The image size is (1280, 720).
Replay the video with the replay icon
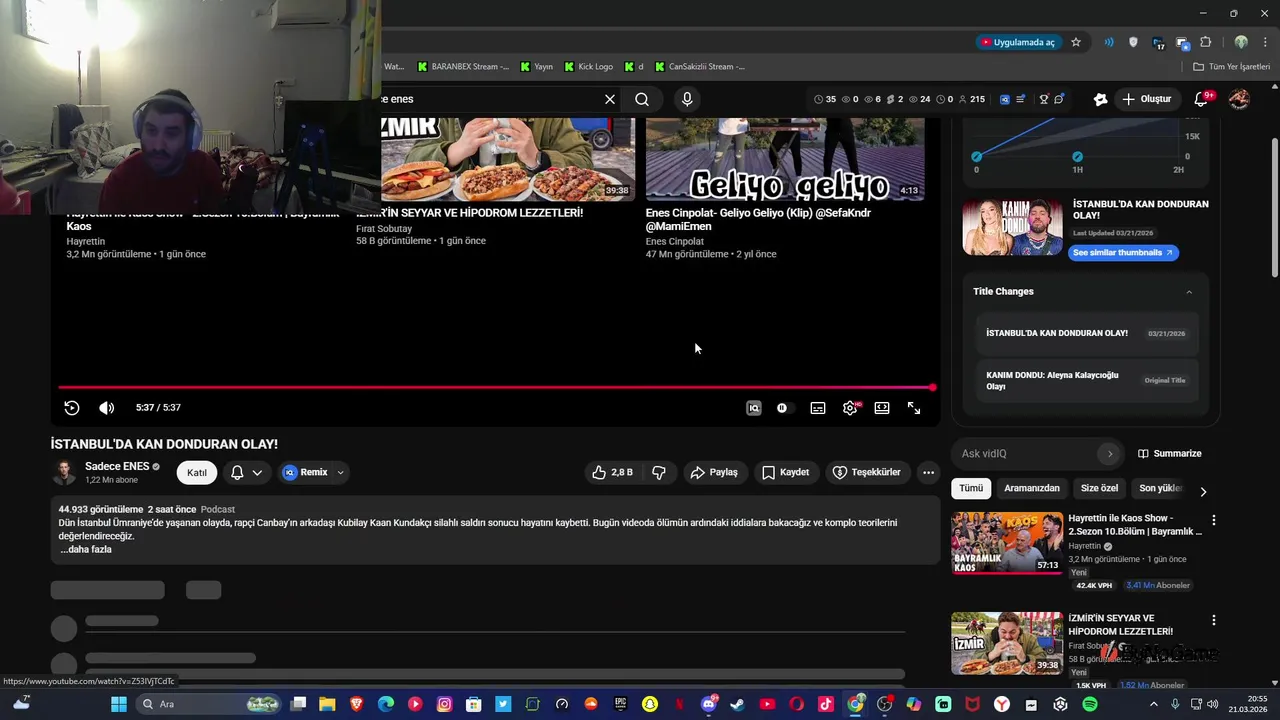(72, 408)
